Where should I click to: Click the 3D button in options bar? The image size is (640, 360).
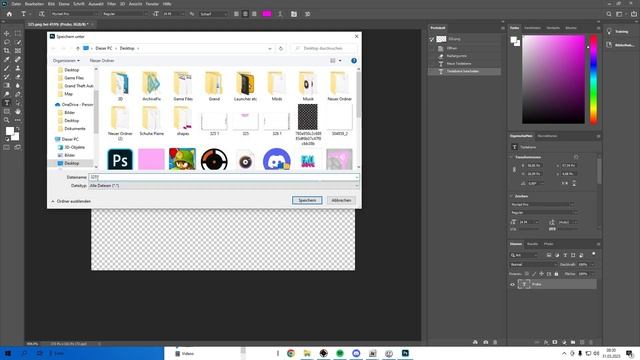[x=307, y=14]
